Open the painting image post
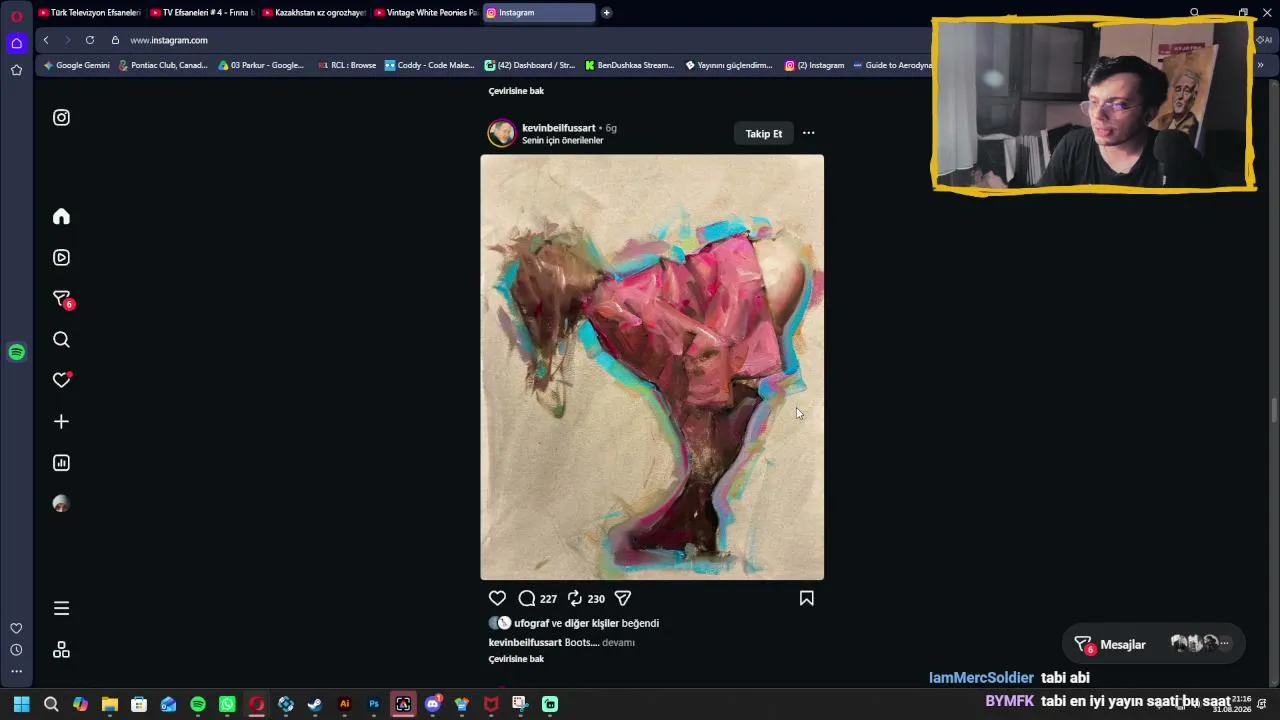Screen dimensions: 1280x720 coord(652,367)
